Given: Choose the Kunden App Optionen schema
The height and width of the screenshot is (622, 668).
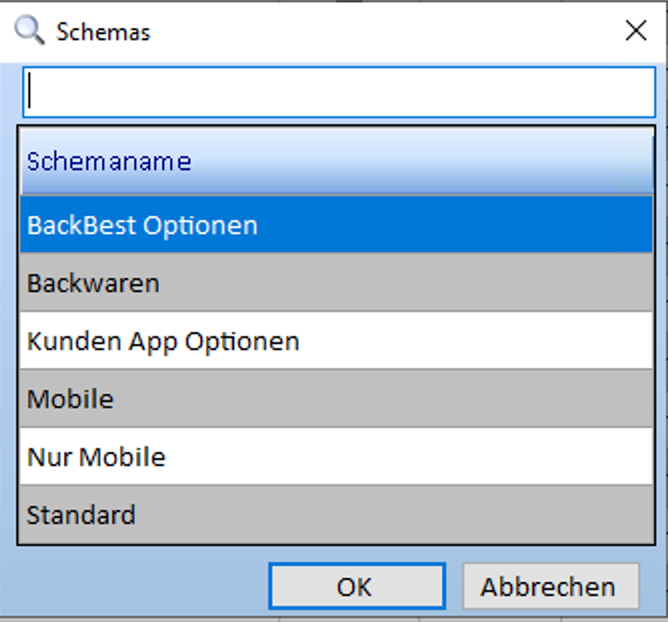Looking at the screenshot, I should pyautogui.click(x=337, y=341).
